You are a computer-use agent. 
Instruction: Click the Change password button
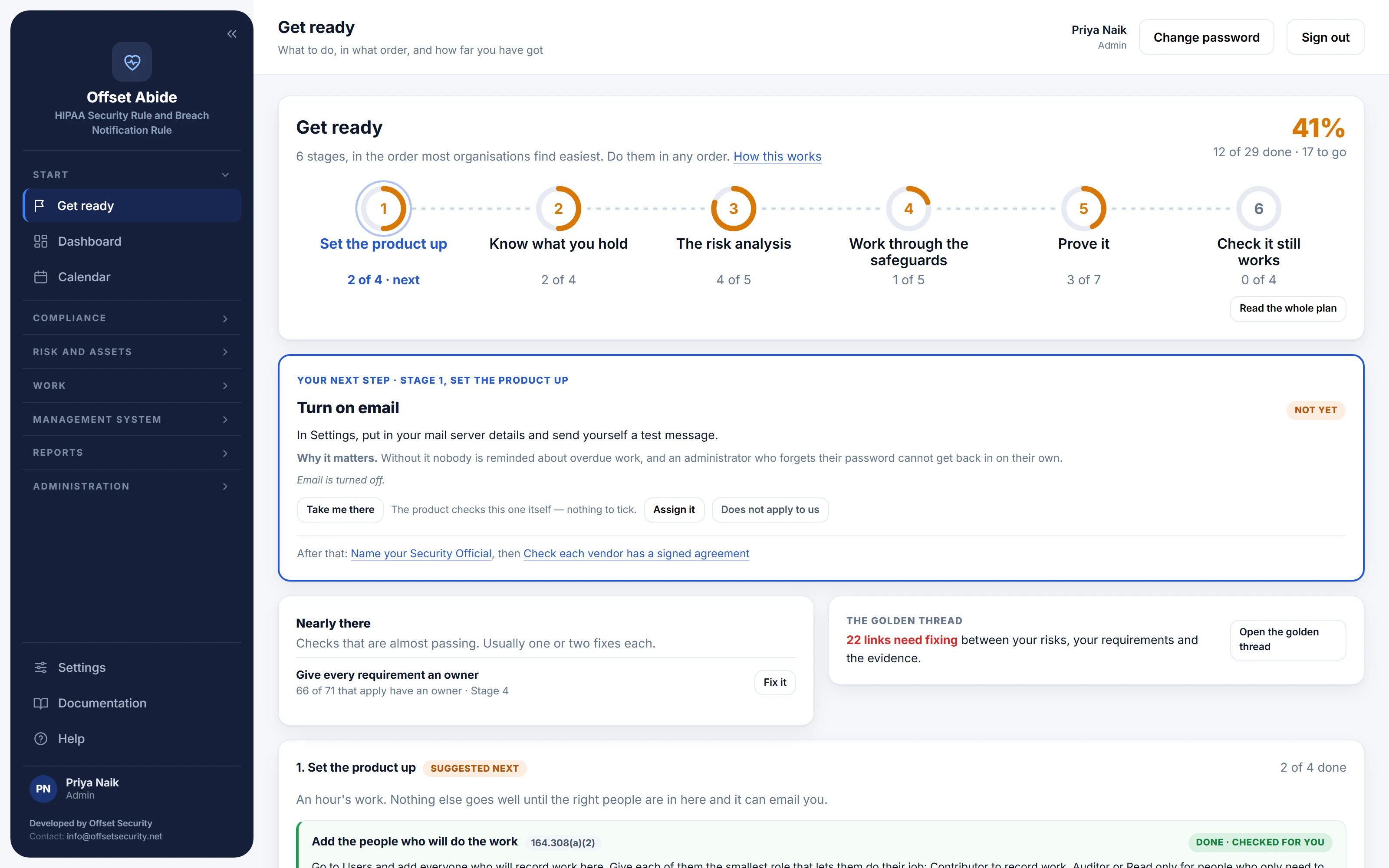(x=1207, y=37)
